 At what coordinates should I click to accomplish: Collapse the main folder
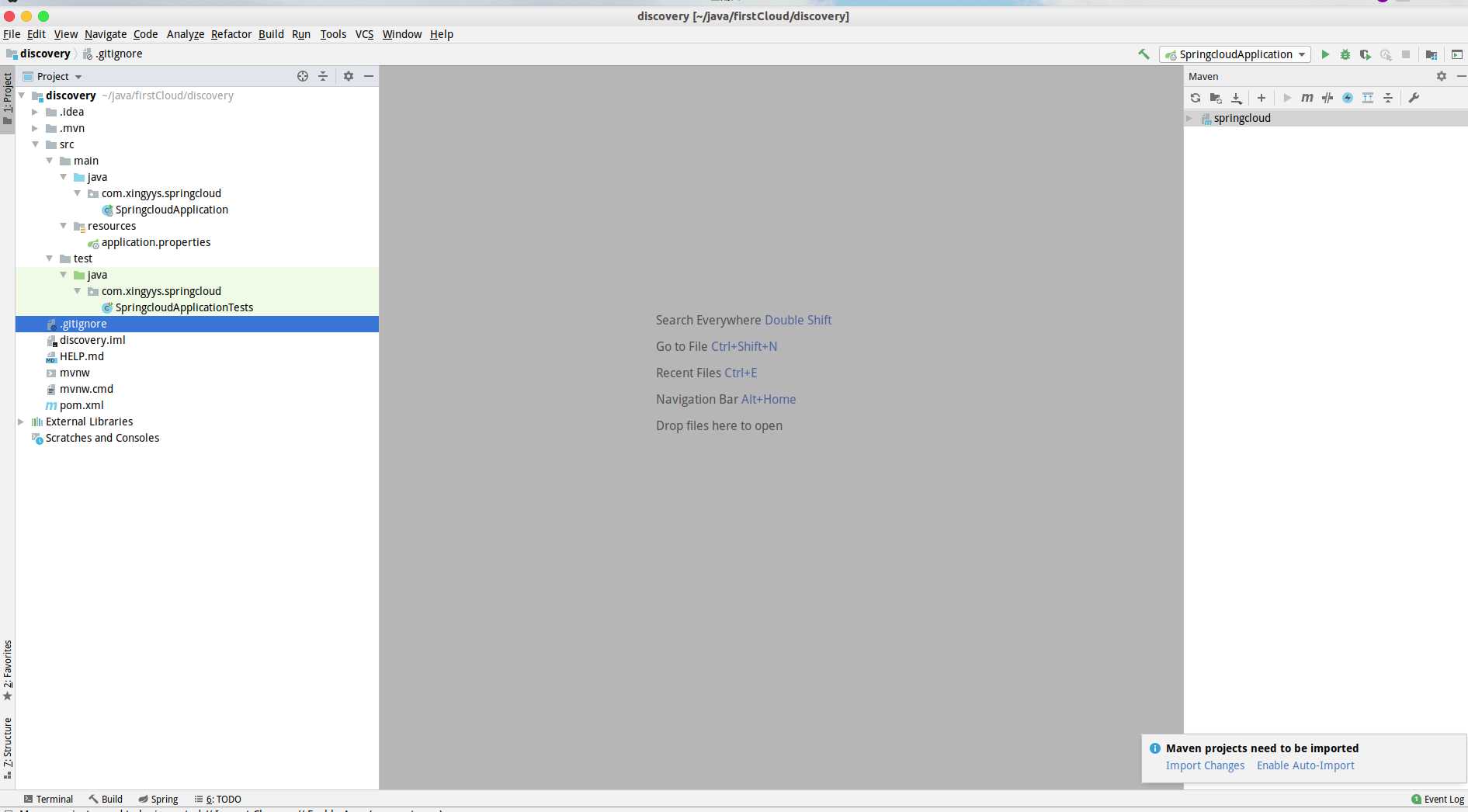(49, 161)
